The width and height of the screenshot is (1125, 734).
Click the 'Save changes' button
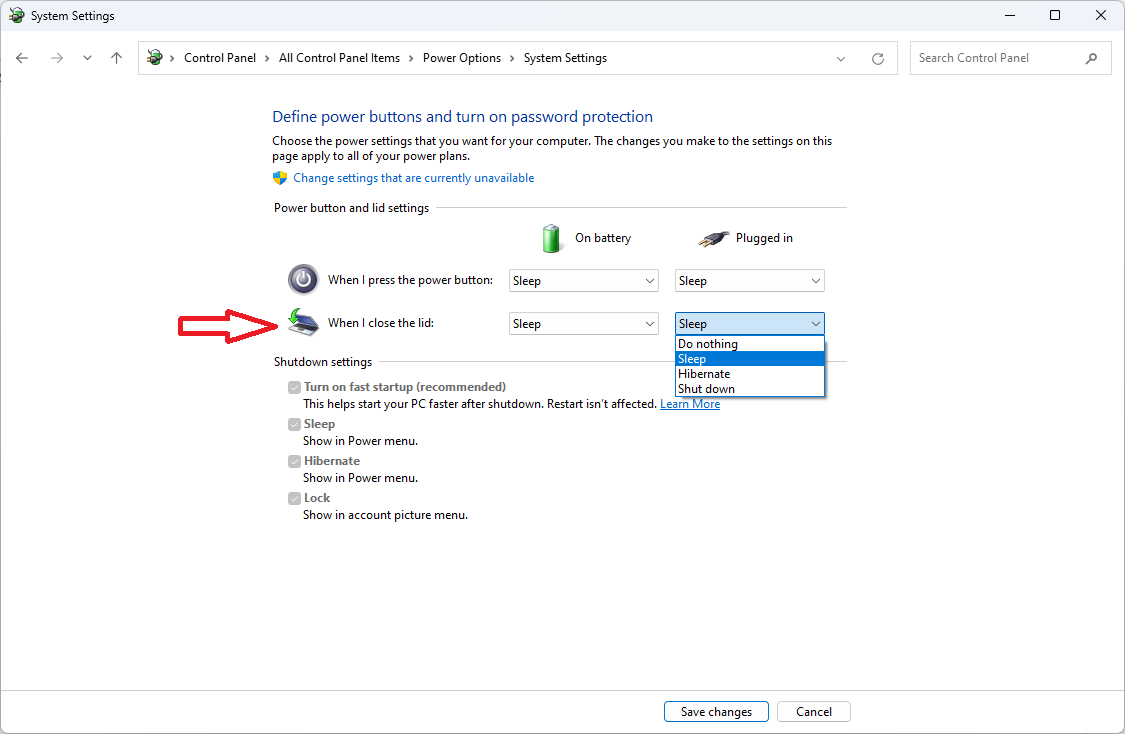click(716, 711)
